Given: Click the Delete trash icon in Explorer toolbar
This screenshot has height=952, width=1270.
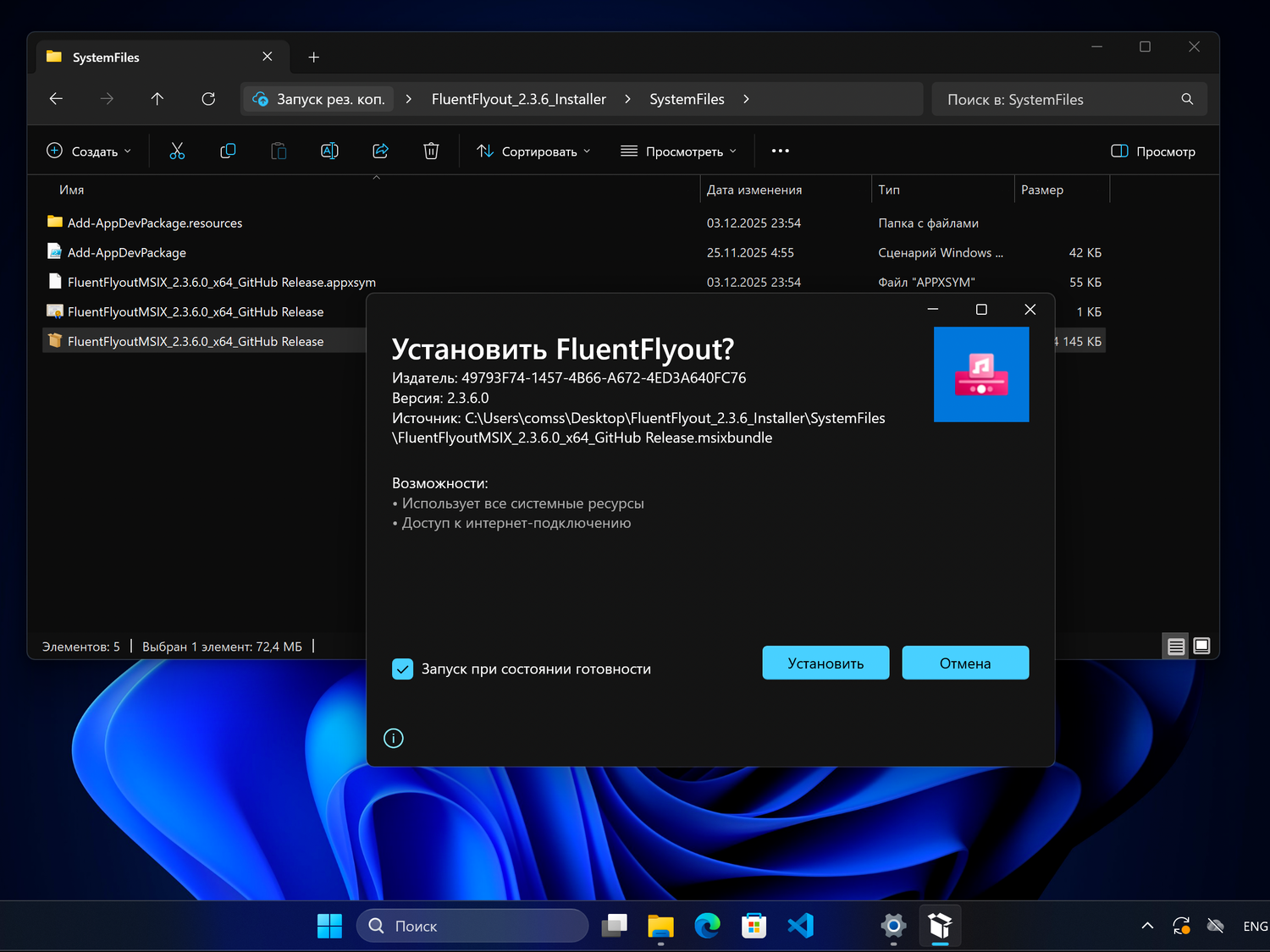Looking at the screenshot, I should (x=431, y=151).
